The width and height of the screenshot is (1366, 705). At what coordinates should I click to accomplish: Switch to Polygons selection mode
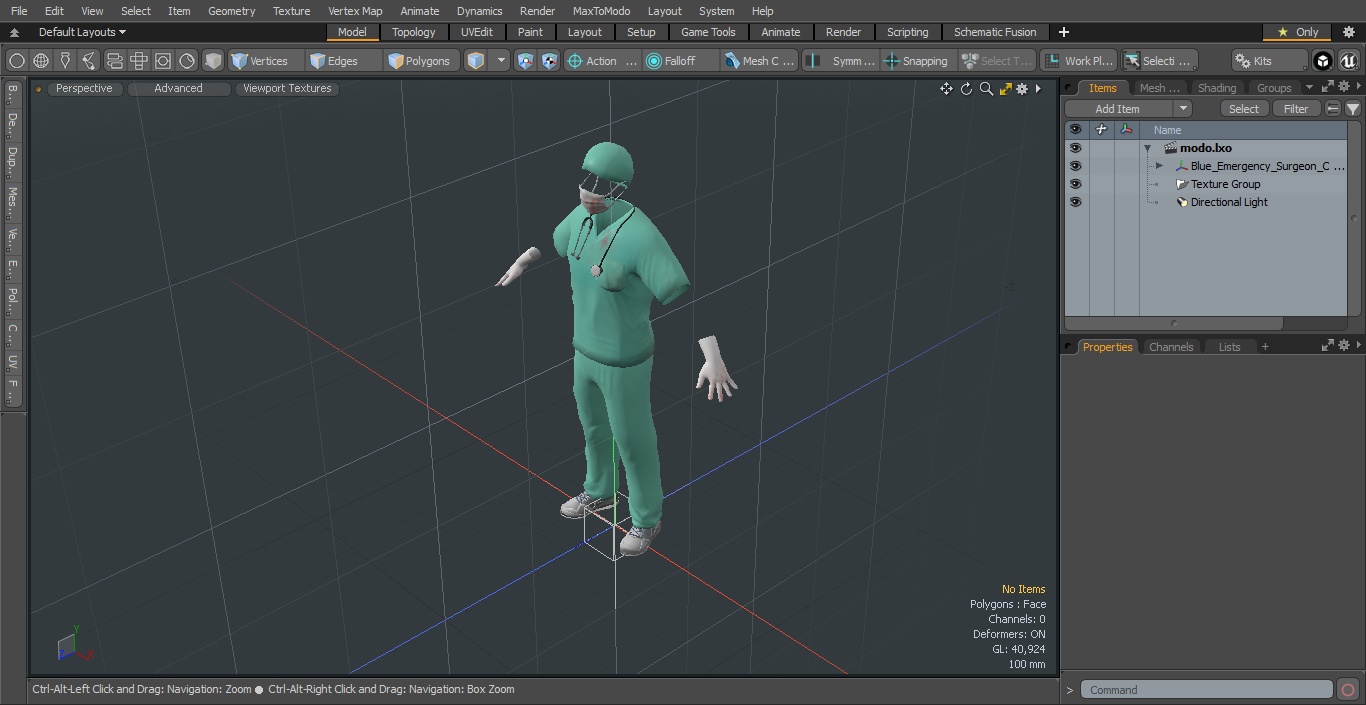coord(420,61)
